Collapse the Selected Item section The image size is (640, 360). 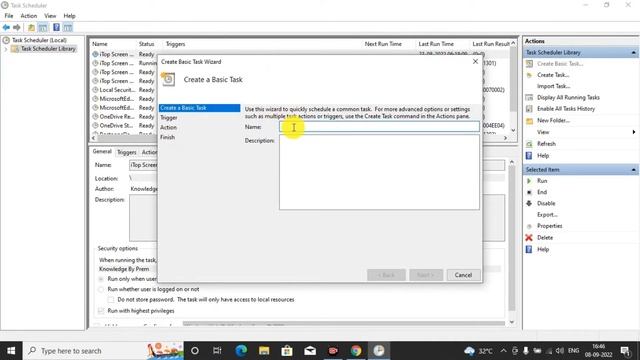coord(633,169)
